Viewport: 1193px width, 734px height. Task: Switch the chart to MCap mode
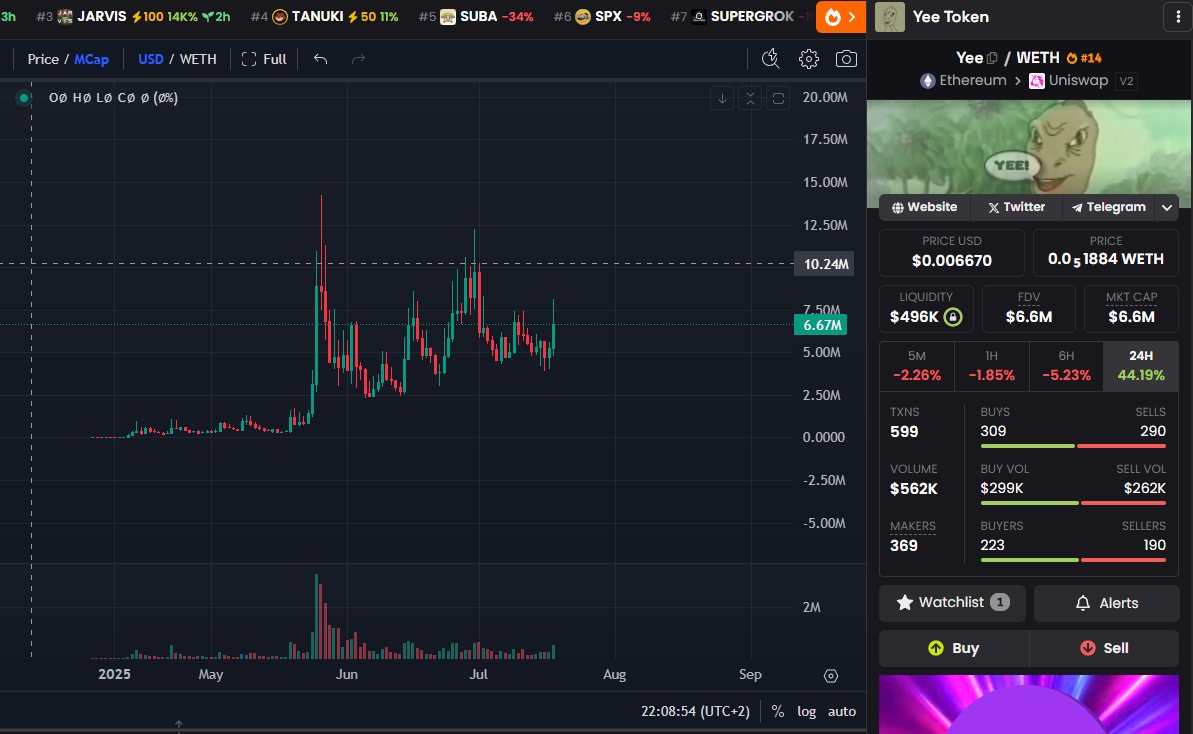(91, 59)
